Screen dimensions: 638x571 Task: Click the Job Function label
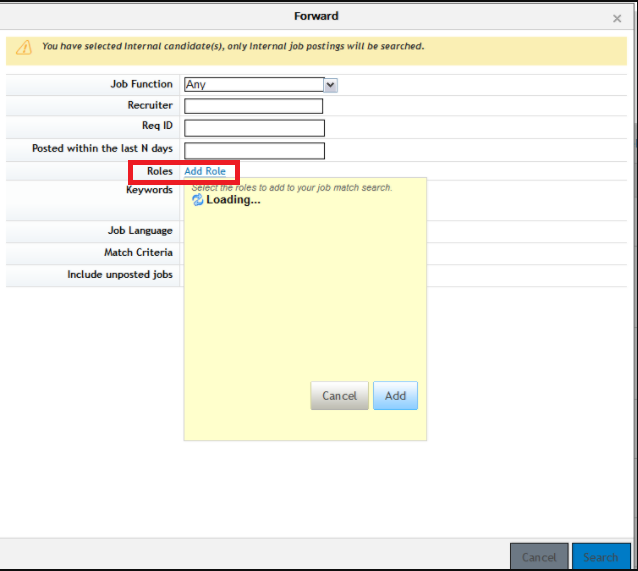(x=142, y=84)
